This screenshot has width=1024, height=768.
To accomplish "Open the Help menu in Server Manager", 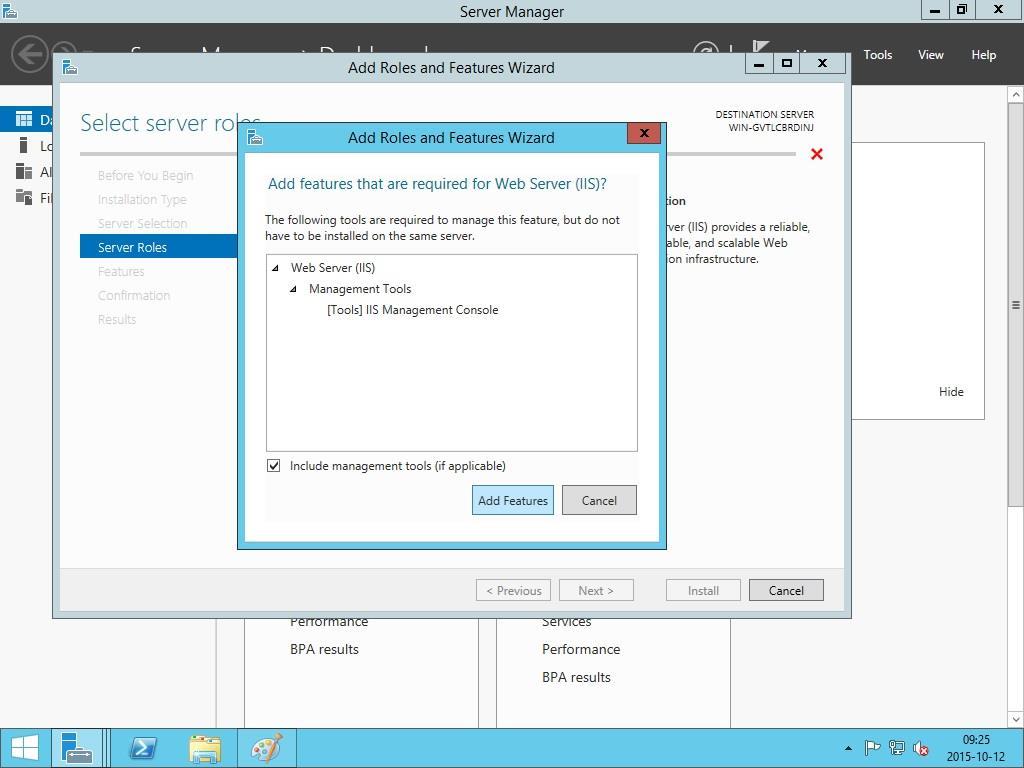I will pyautogui.click(x=984, y=55).
